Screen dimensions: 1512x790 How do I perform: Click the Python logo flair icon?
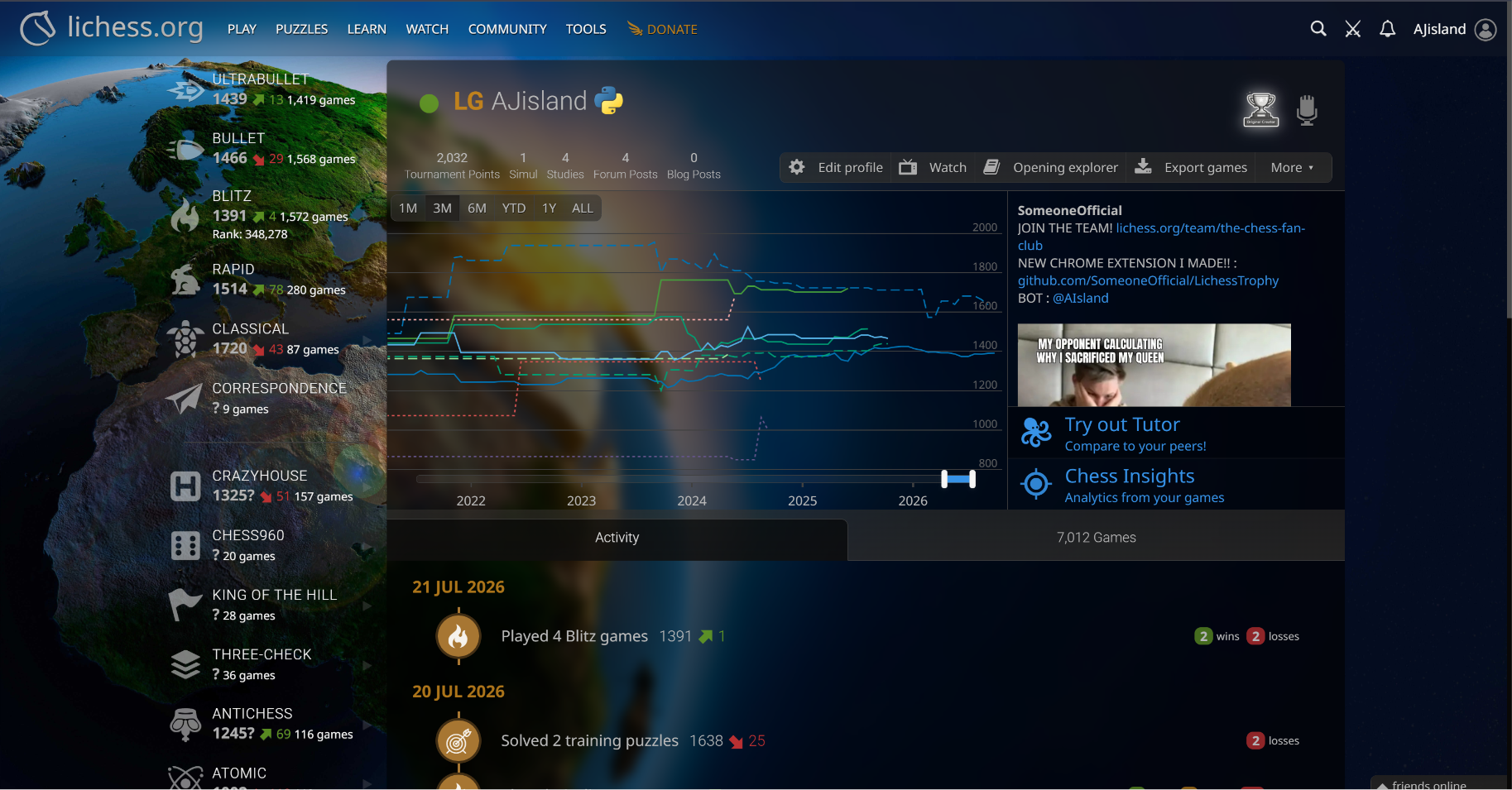click(x=609, y=101)
